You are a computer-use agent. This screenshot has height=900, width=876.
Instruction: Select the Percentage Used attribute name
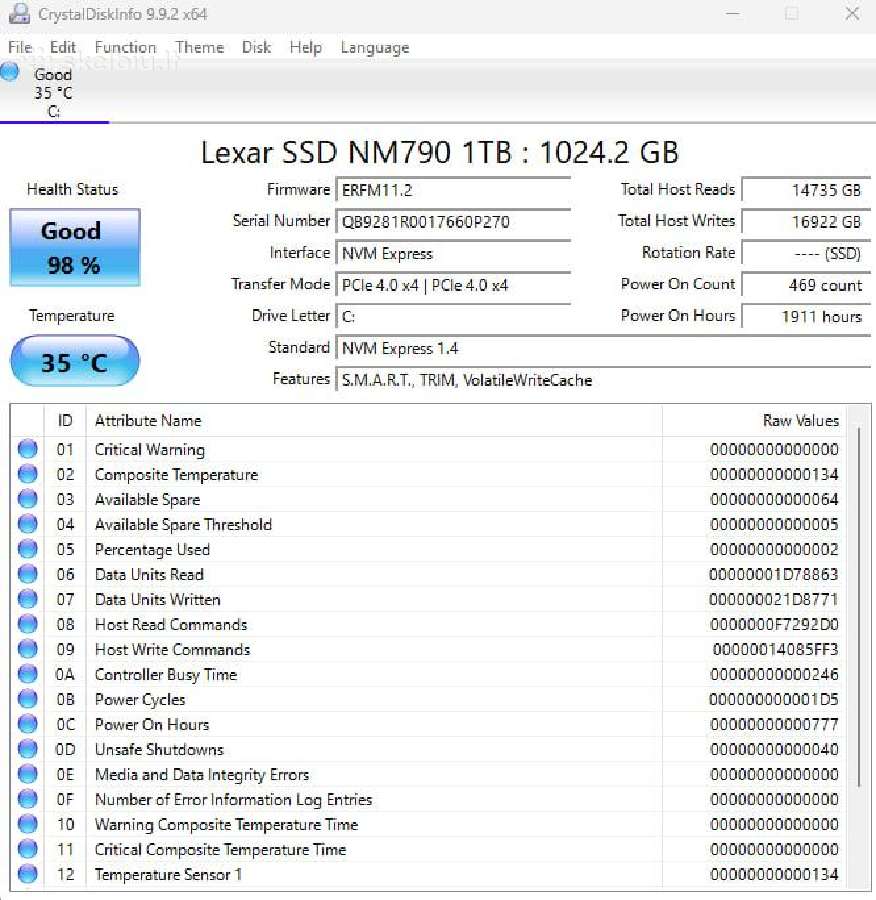click(x=152, y=549)
